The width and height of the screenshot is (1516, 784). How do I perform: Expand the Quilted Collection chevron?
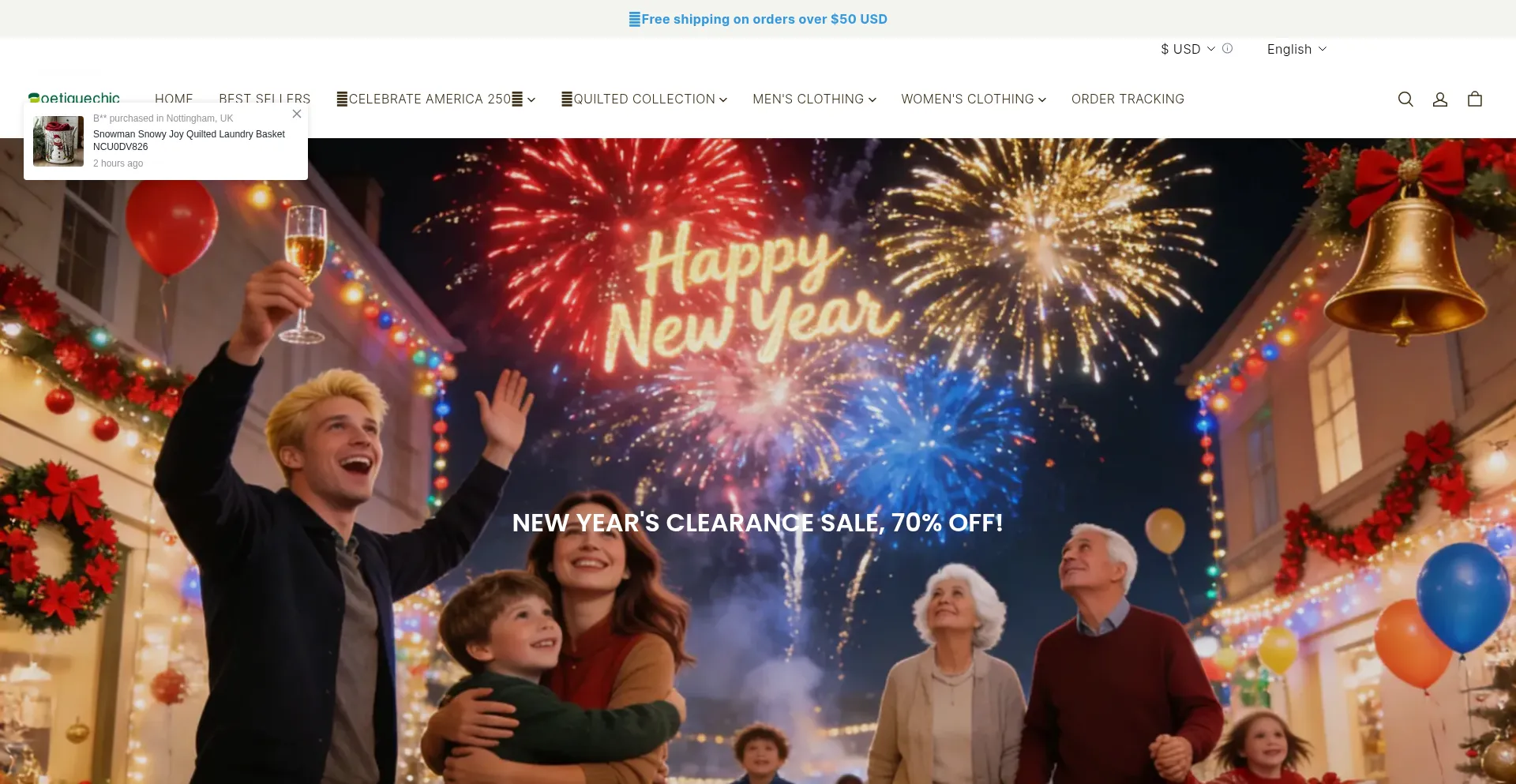pos(723,99)
